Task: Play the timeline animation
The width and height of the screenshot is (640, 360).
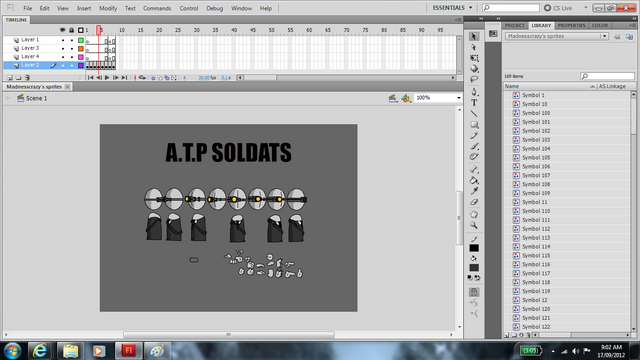Action: 107,78
